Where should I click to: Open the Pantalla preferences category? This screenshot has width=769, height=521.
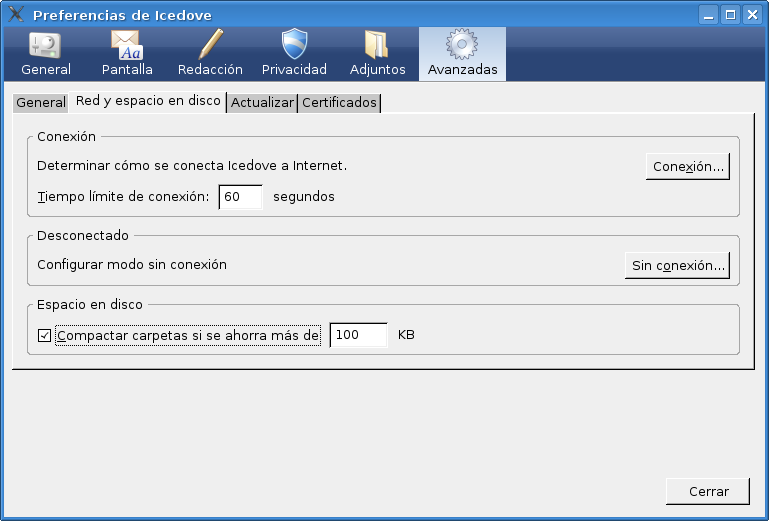pos(127,54)
